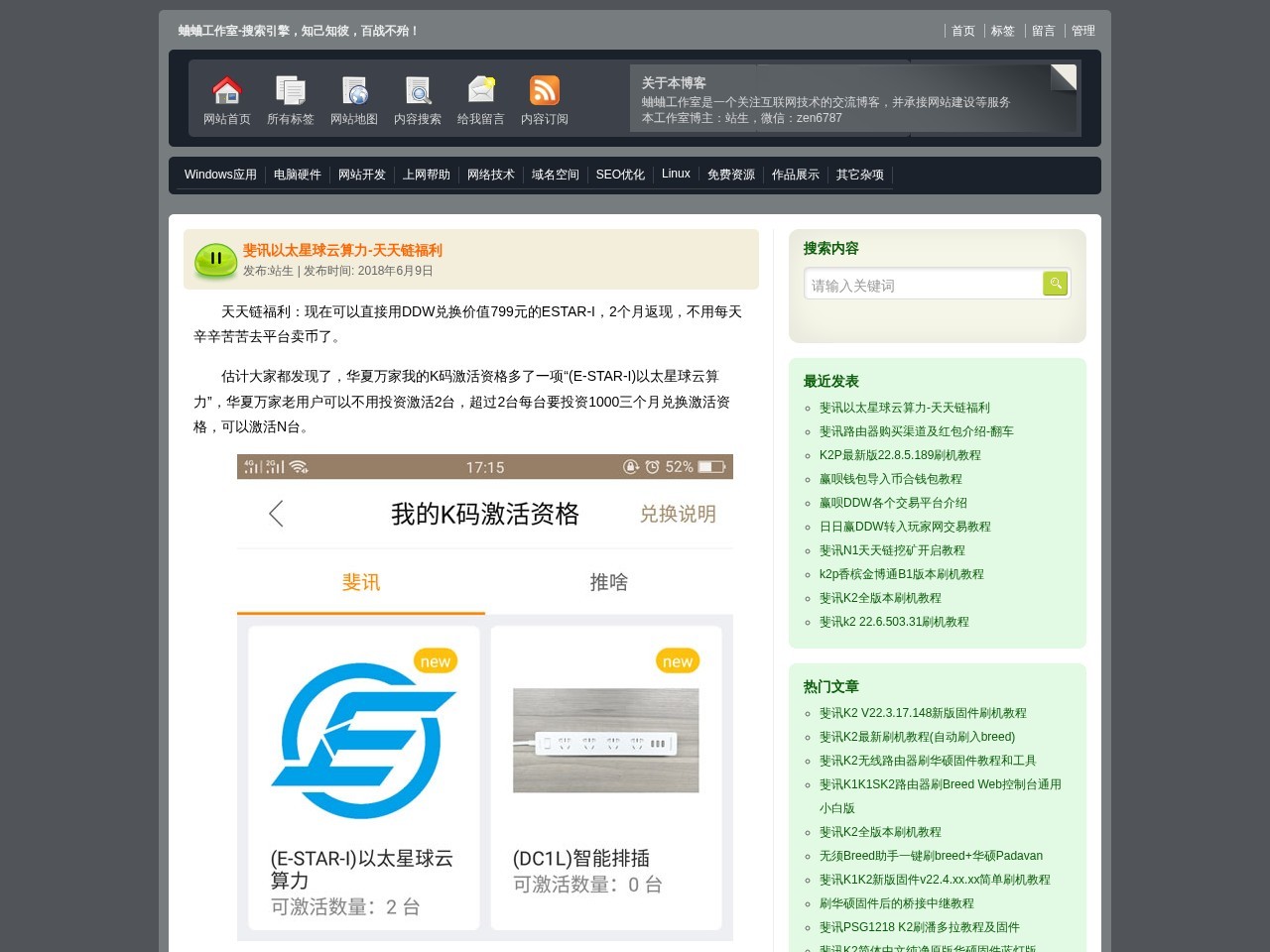Click 兑换说明 in the phone screenshot
The width and height of the screenshot is (1270, 952).
(678, 515)
